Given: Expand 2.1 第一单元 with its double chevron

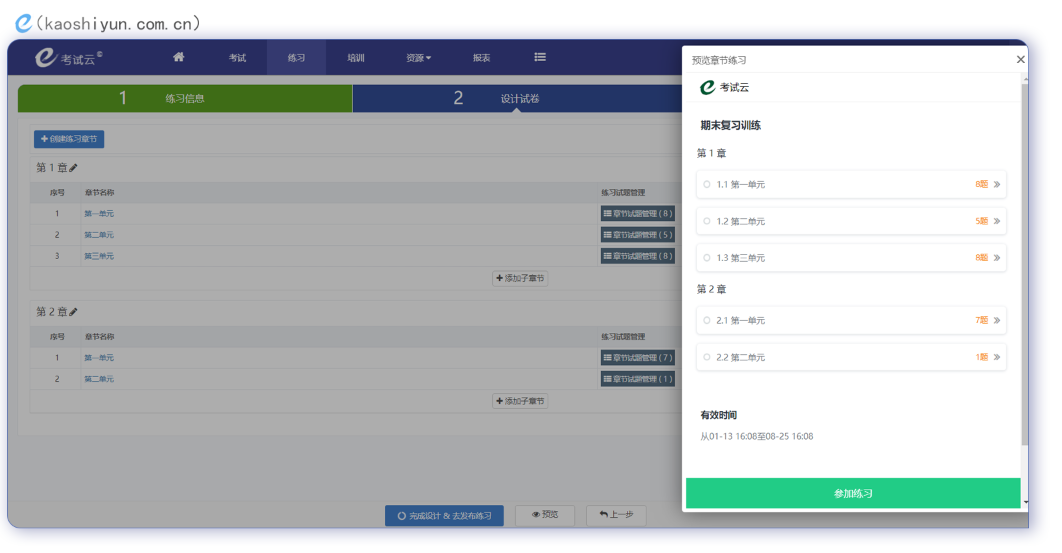Looking at the screenshot, I should point(996,320).
